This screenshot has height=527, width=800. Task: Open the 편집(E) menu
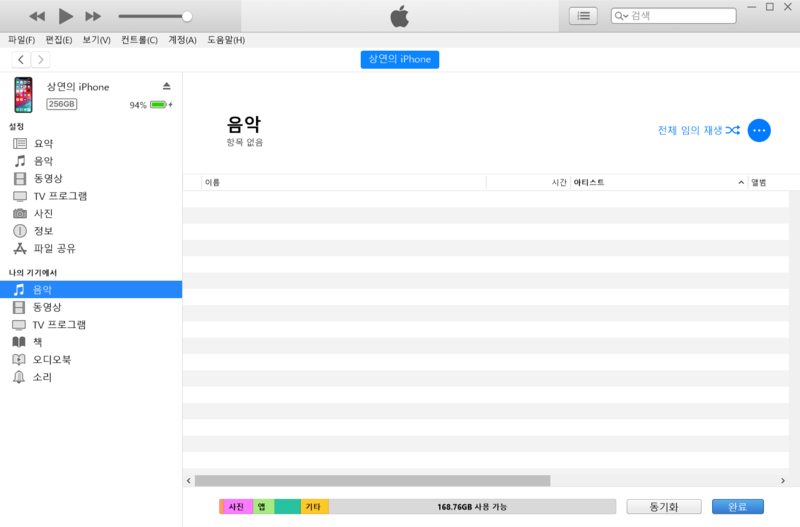click(59, 40)
